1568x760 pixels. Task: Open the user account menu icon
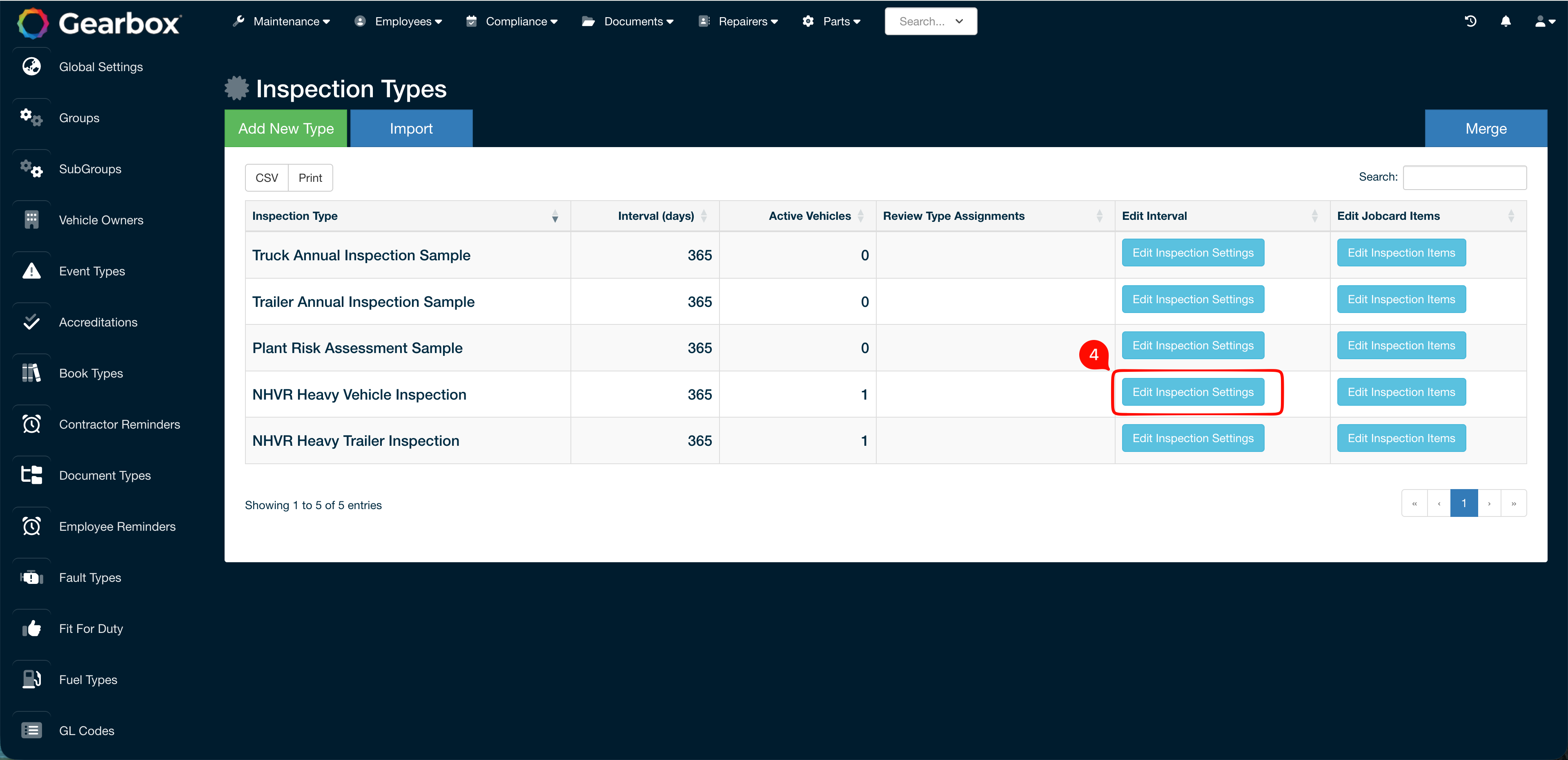(x=1543, y=21)
